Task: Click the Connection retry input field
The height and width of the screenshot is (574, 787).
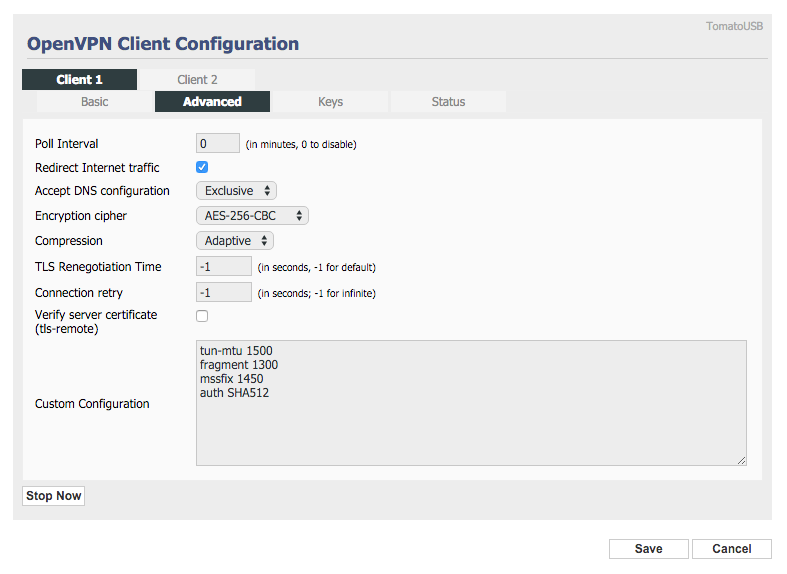Action: 224,293
